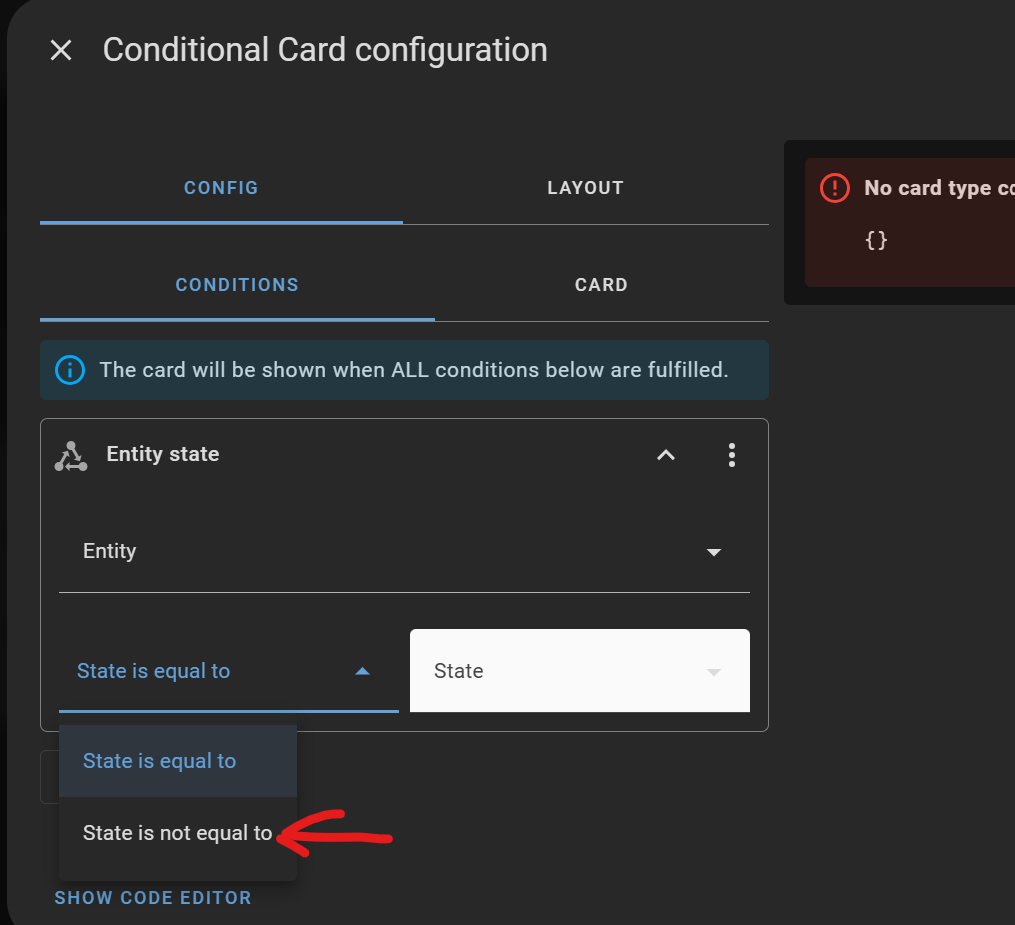The height and width of the screenshot is (925, 1015).
Task: Close the Conditional Card configuration dialog
Action: [61, 50]
